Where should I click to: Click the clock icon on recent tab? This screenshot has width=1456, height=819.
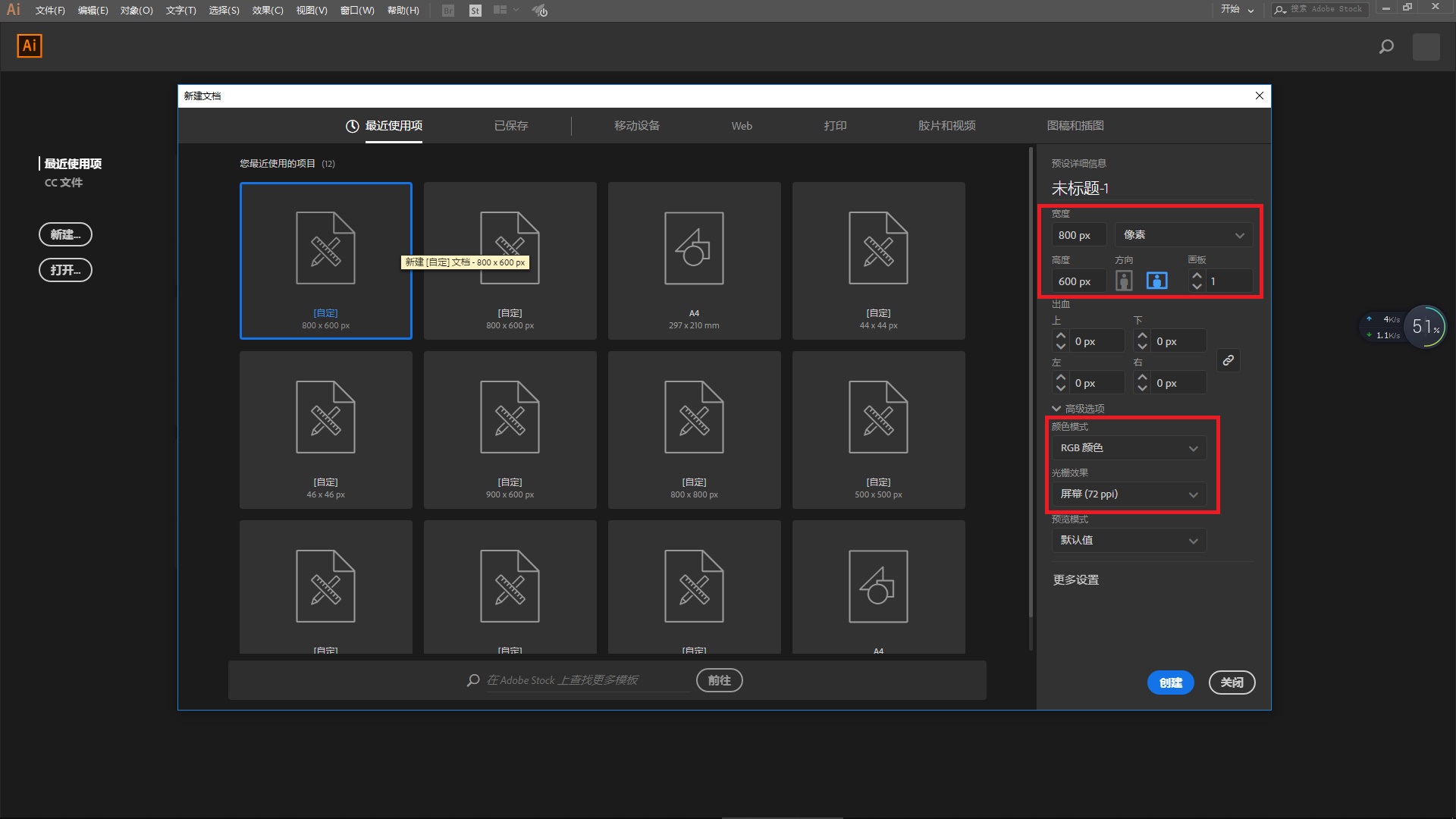pyautogui.click(x=352, y=127)
